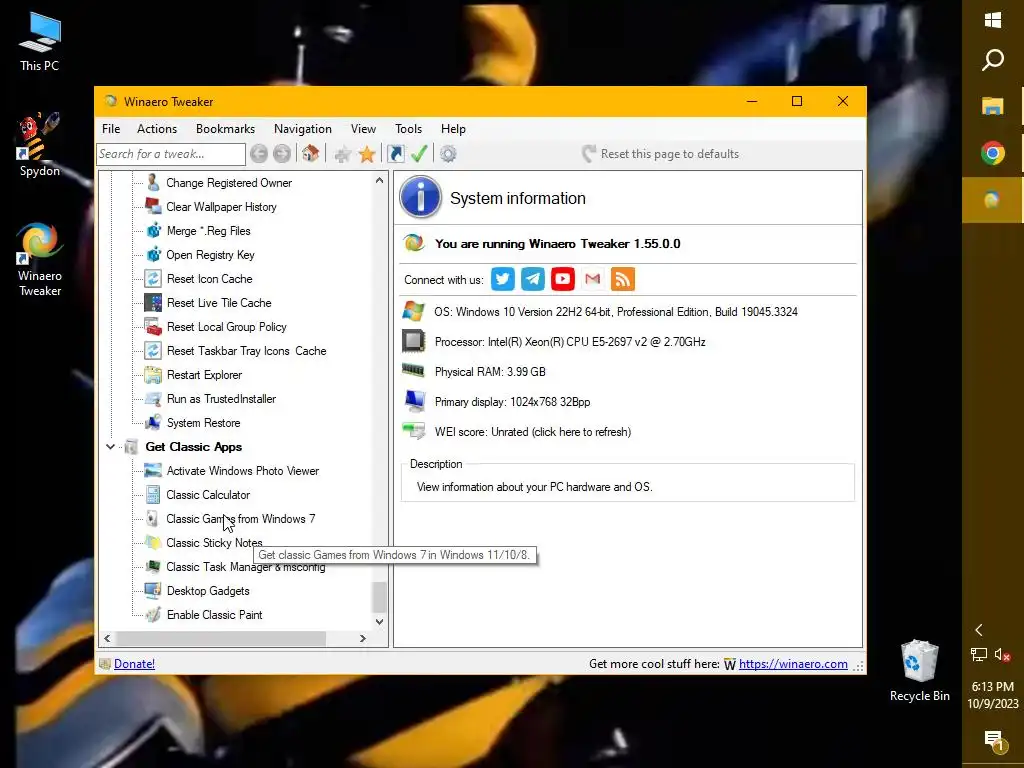Click the Search for a tweak field
This screenshot has height=768, width=1024.
[x=170, y=154]
